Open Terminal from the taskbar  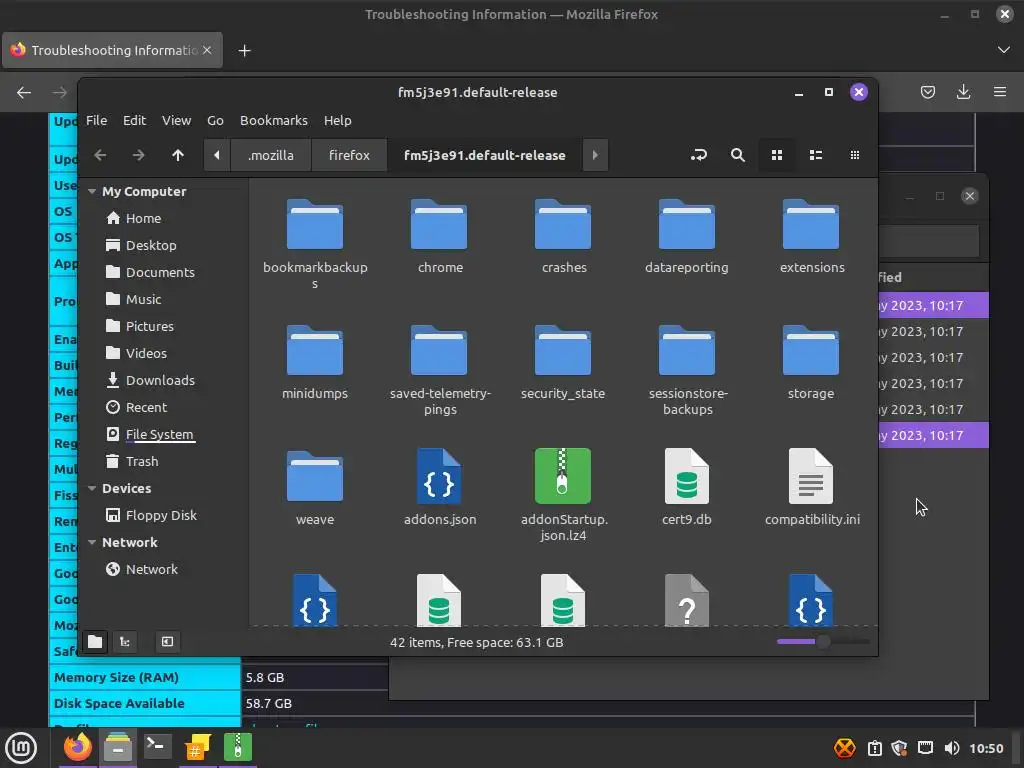[x=157, y=746]
